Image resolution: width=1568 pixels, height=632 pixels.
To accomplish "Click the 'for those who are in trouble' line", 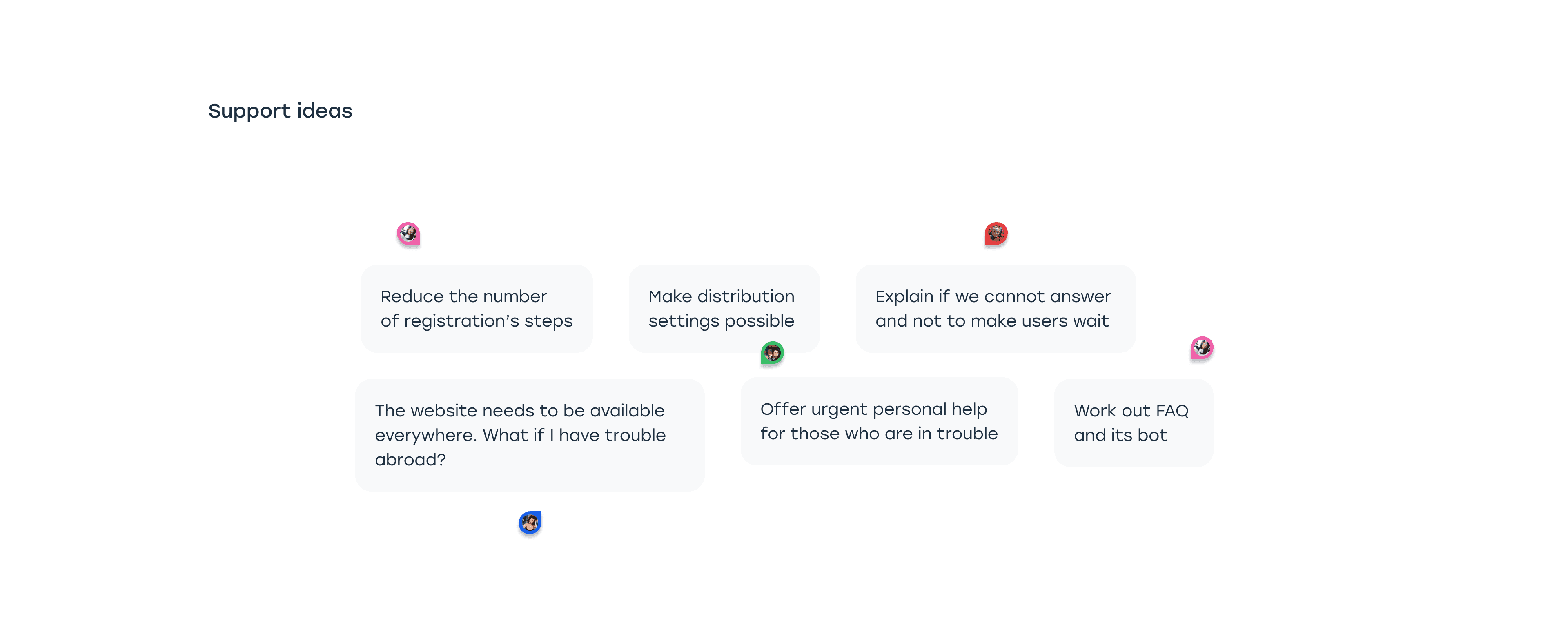I will [x=879, y=434].
